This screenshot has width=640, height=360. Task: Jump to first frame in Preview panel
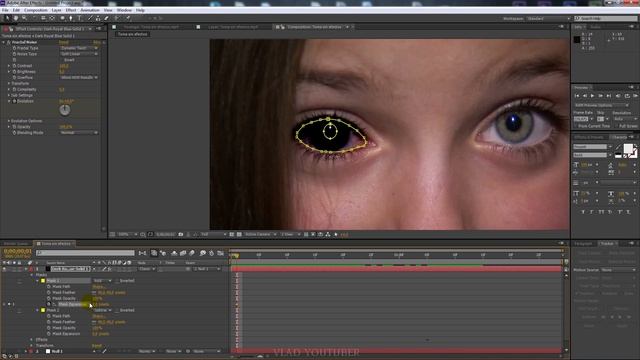[577, 96]
